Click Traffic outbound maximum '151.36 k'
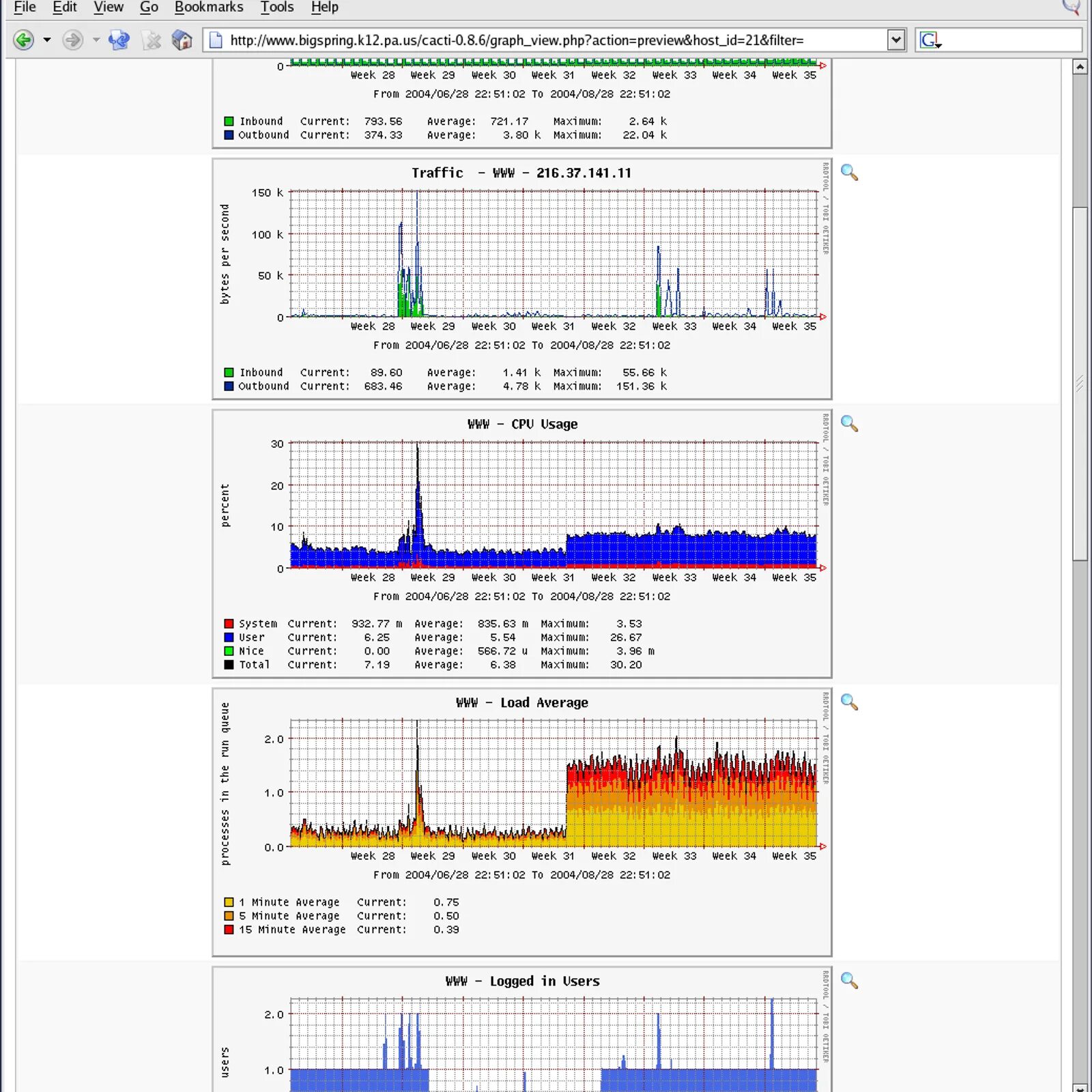 [641, 386]
